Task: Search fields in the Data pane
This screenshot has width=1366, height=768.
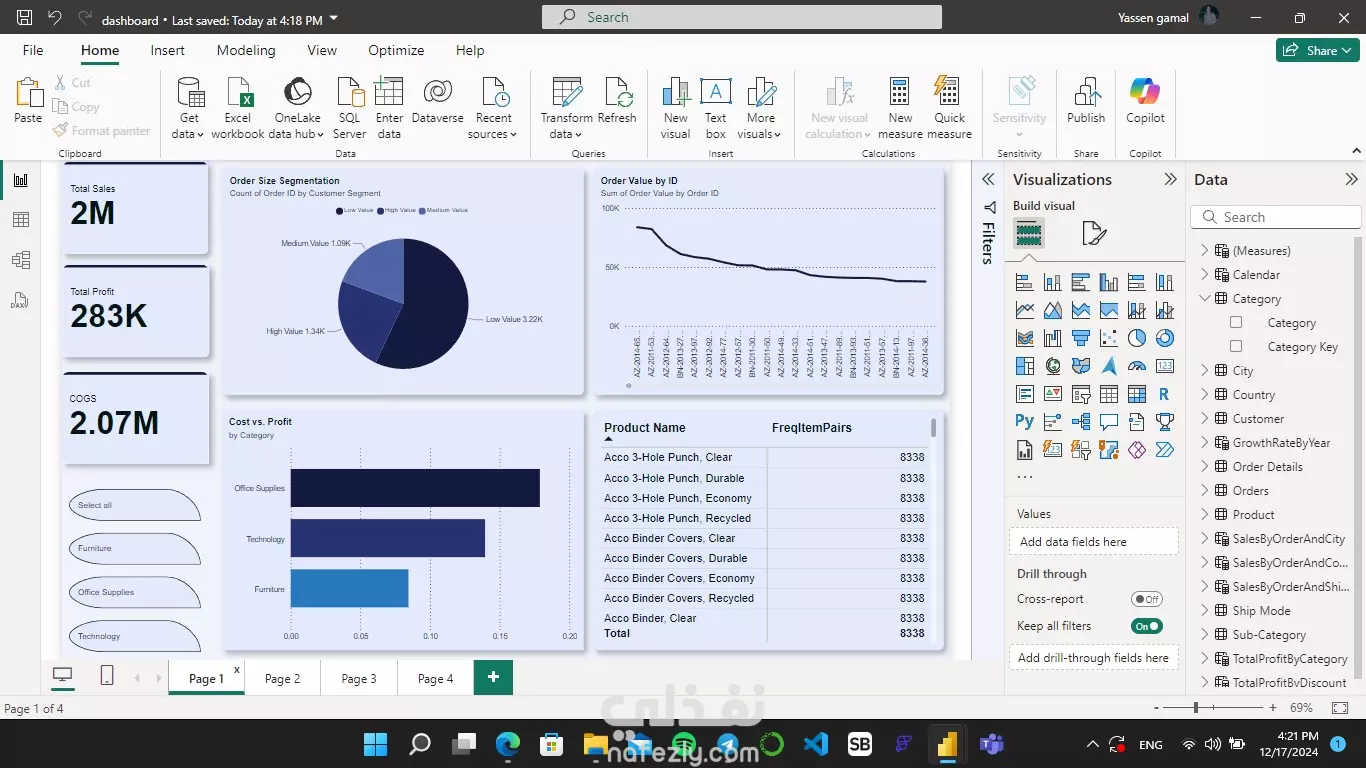Action: [1276, 217]
